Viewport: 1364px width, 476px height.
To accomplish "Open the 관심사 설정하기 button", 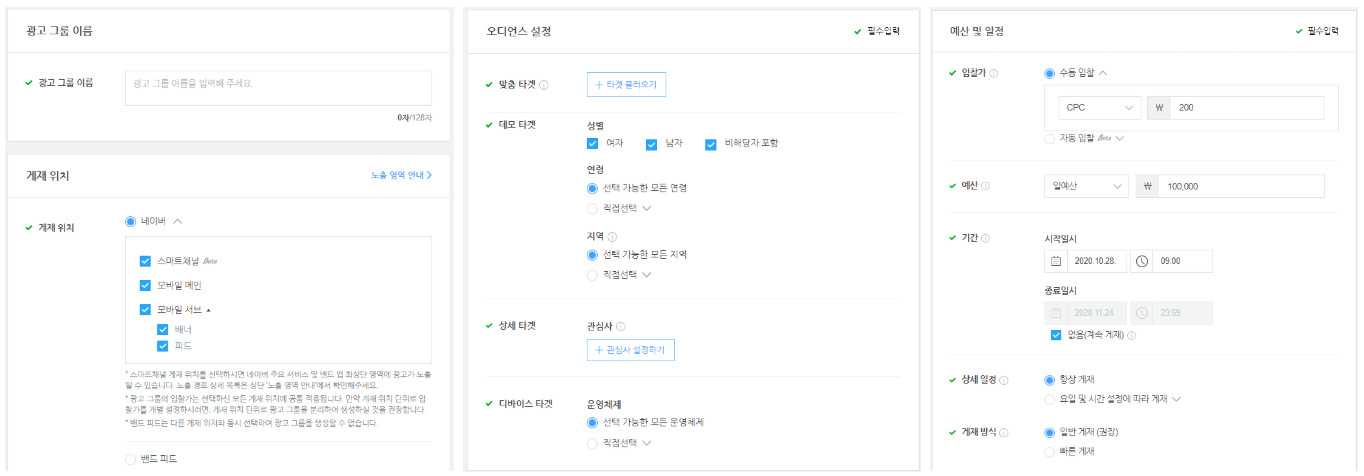I will pyautogui.click(x=632, y=350).
